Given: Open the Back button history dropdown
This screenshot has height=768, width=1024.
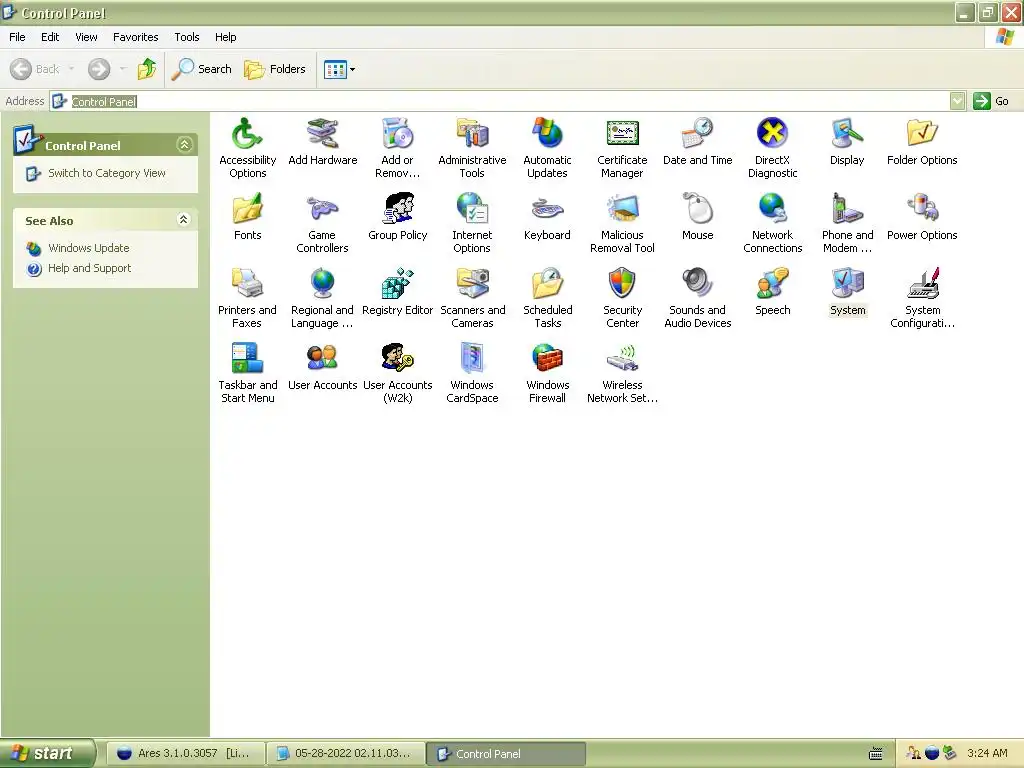Looking at the screenshot, I should pyautogui.click(x=71, y=69).
